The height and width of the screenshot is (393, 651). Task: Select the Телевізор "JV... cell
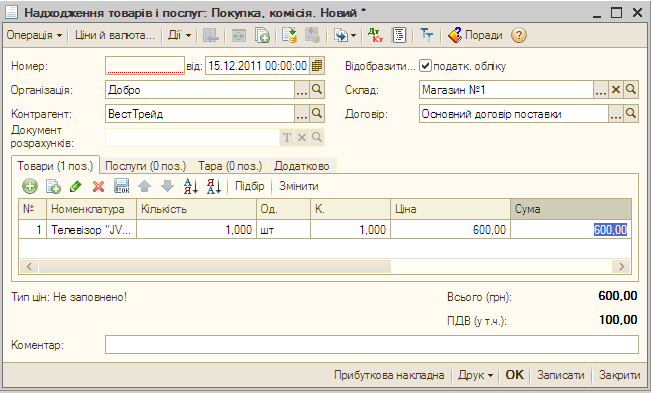(91, 229)
